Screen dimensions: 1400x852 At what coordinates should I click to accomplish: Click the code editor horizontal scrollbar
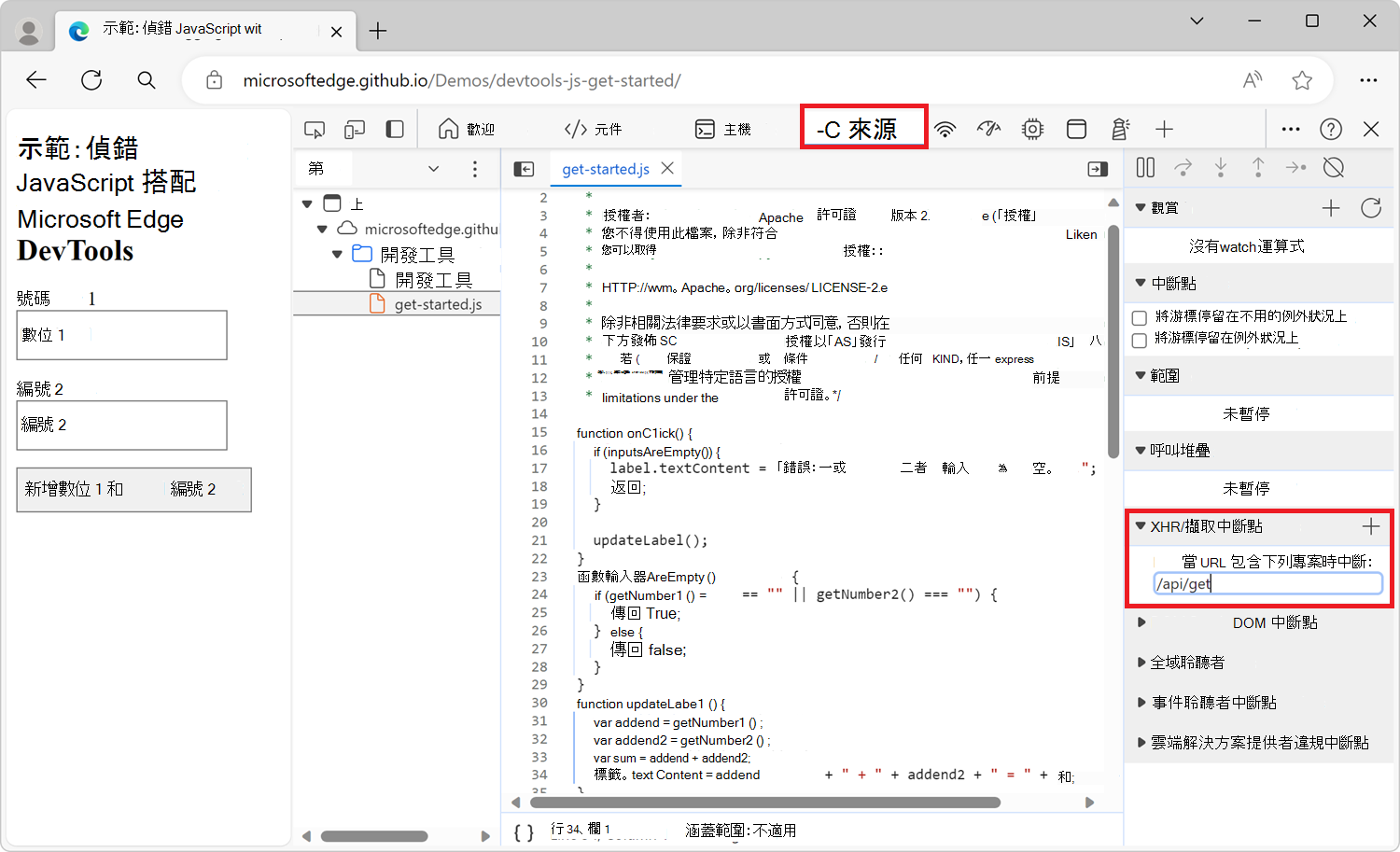pos(764,803)
